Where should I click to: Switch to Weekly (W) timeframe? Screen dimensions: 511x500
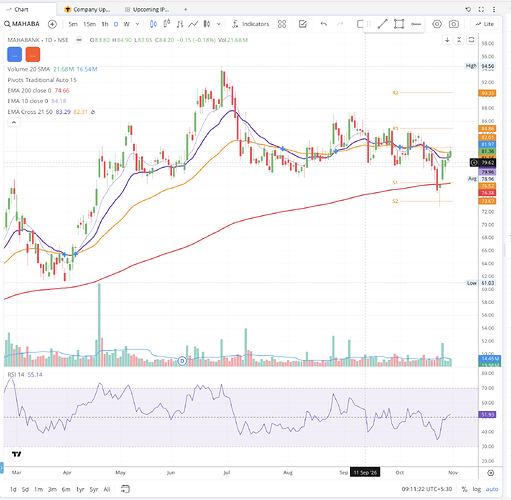[x=126, y=24]
